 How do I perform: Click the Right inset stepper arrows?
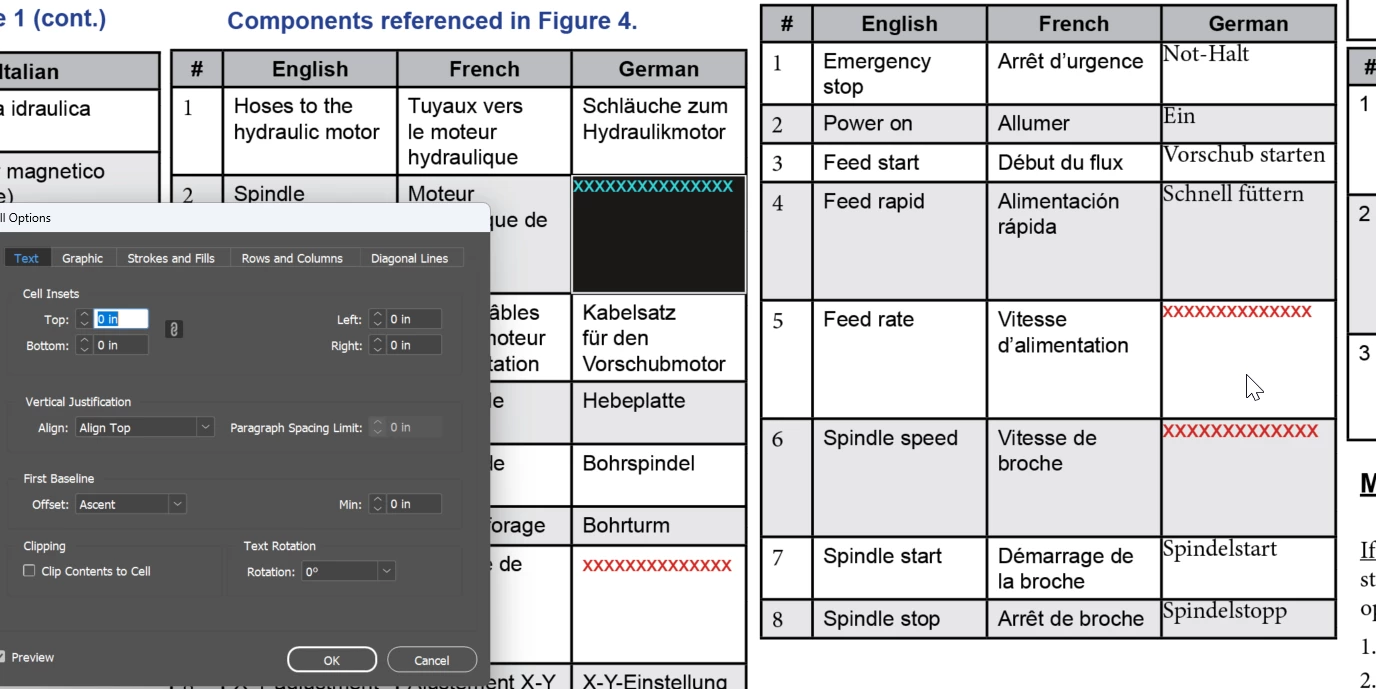point(377,345)
